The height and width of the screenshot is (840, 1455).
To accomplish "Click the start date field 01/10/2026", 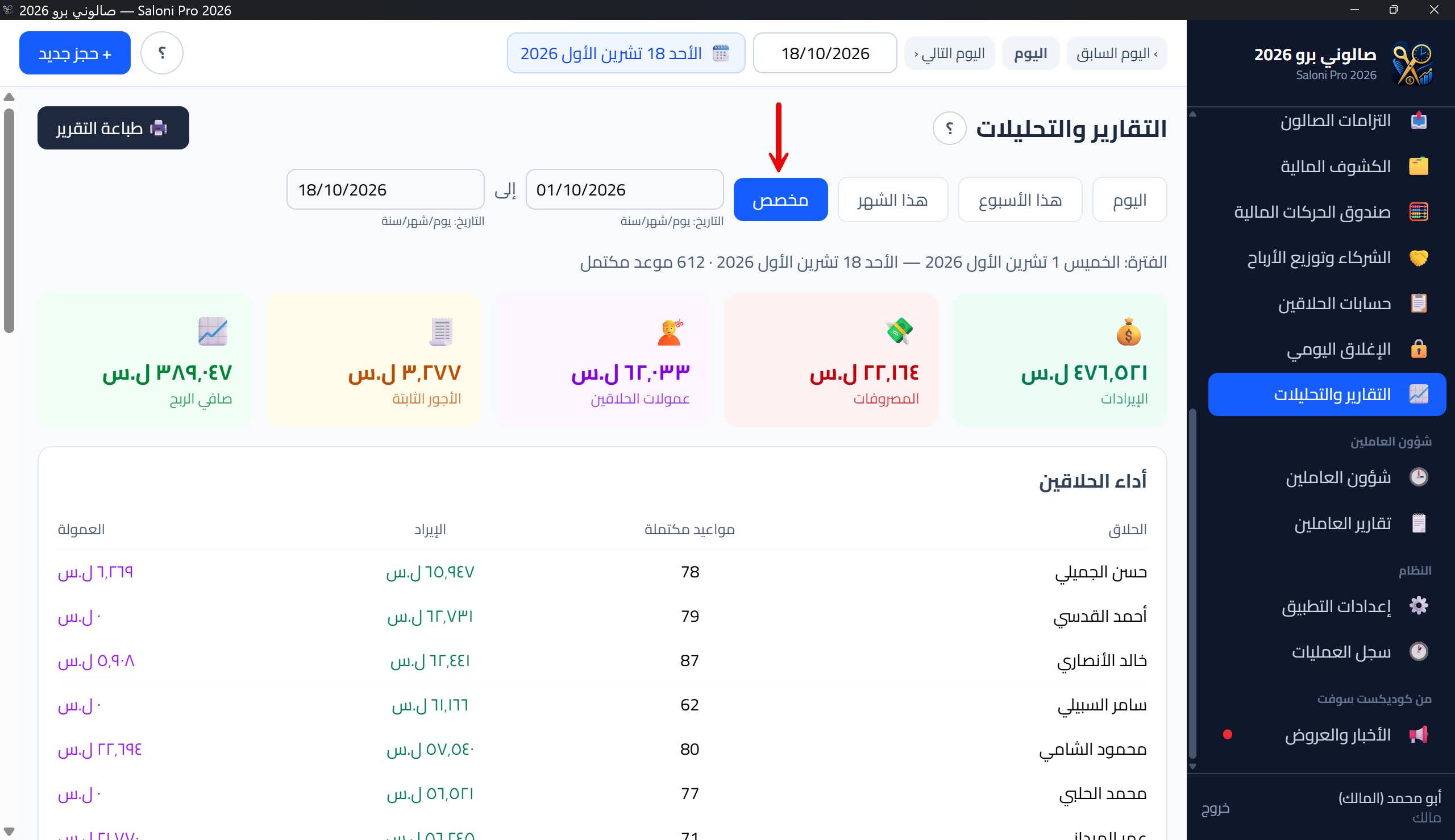I will click(x=624, y=189).
